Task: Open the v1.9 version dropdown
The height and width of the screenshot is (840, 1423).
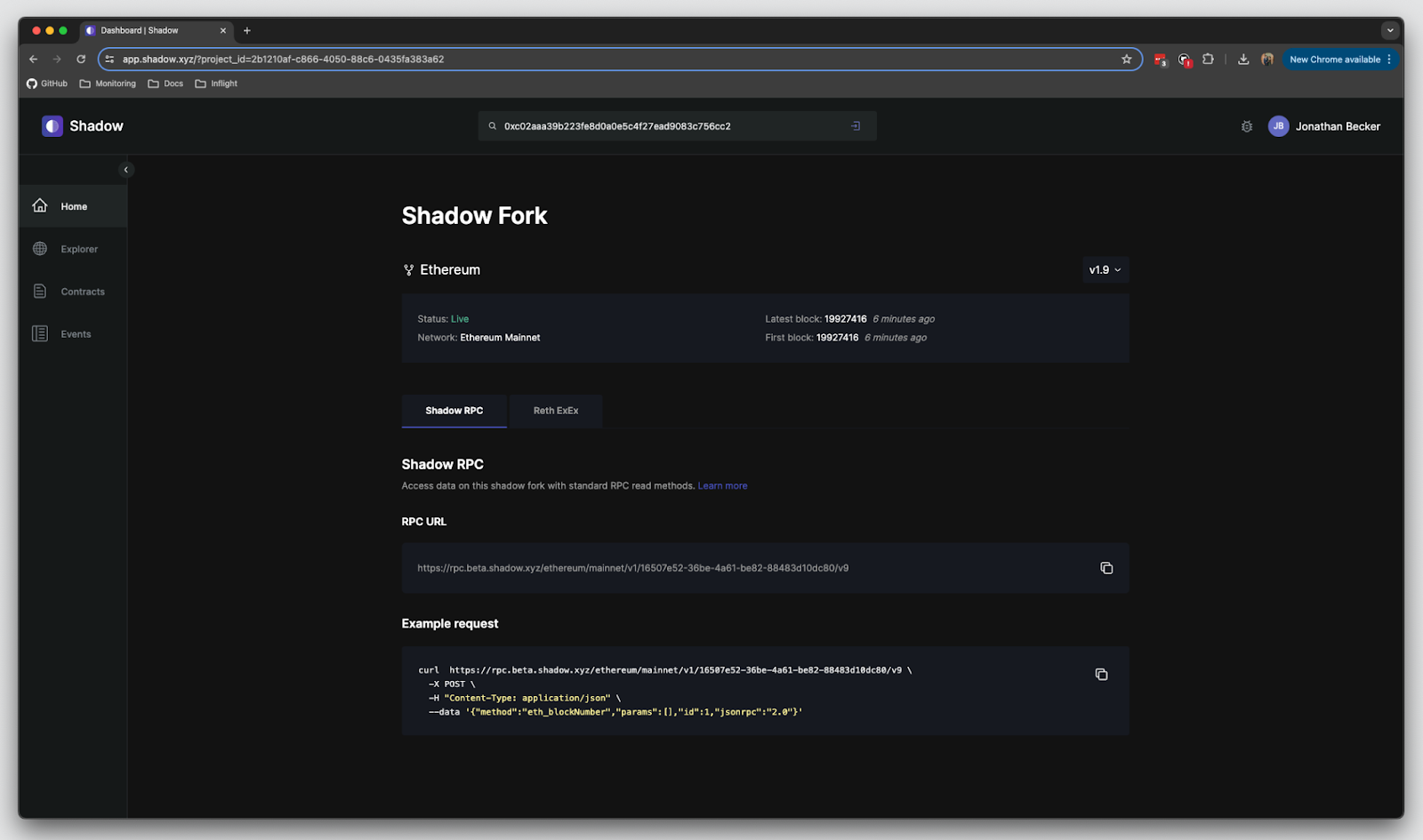Action: 1105,269
